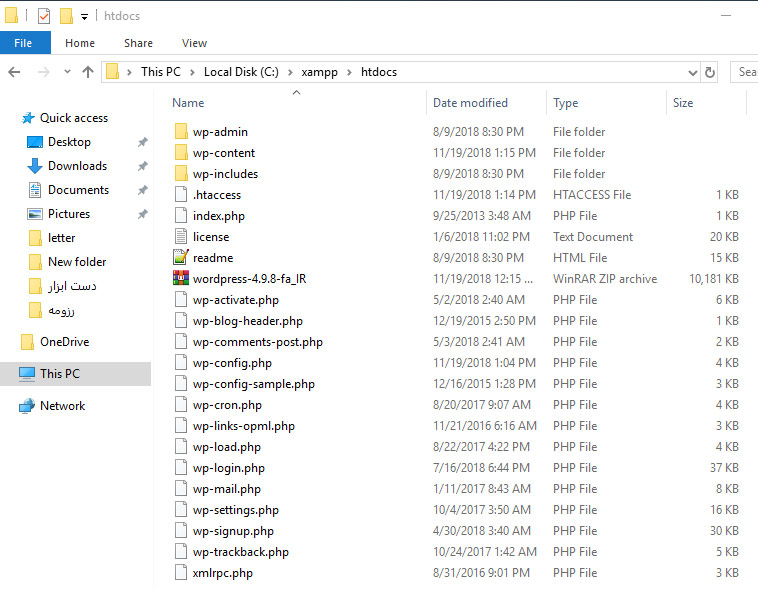Expand chevron after Local Disk (C:) in path
Viewport: 758px width, 590px height.
point(291,73)
